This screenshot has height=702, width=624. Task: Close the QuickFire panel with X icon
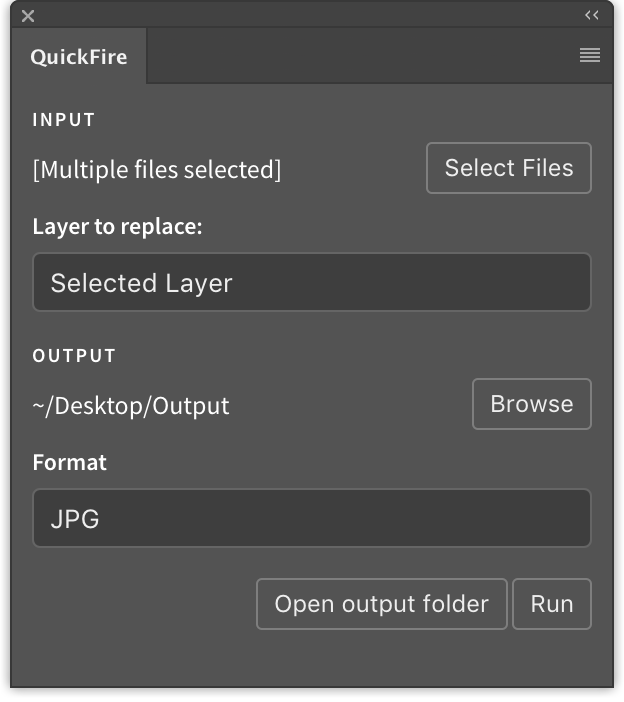point(28,16)
